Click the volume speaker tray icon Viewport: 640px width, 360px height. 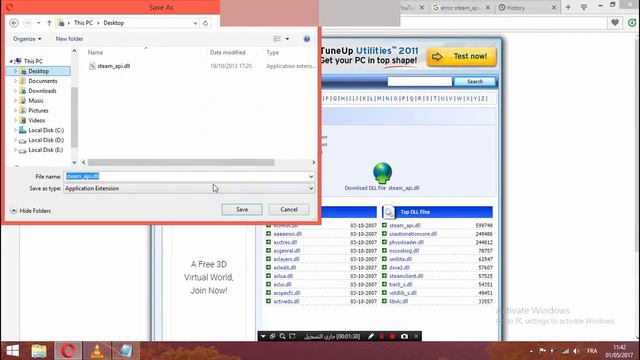pyautogui.click(x=576, y=351)
